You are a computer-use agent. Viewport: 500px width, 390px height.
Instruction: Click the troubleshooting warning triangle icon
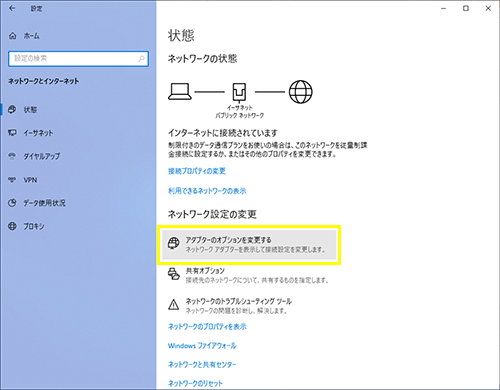click(x=174, y=304)
